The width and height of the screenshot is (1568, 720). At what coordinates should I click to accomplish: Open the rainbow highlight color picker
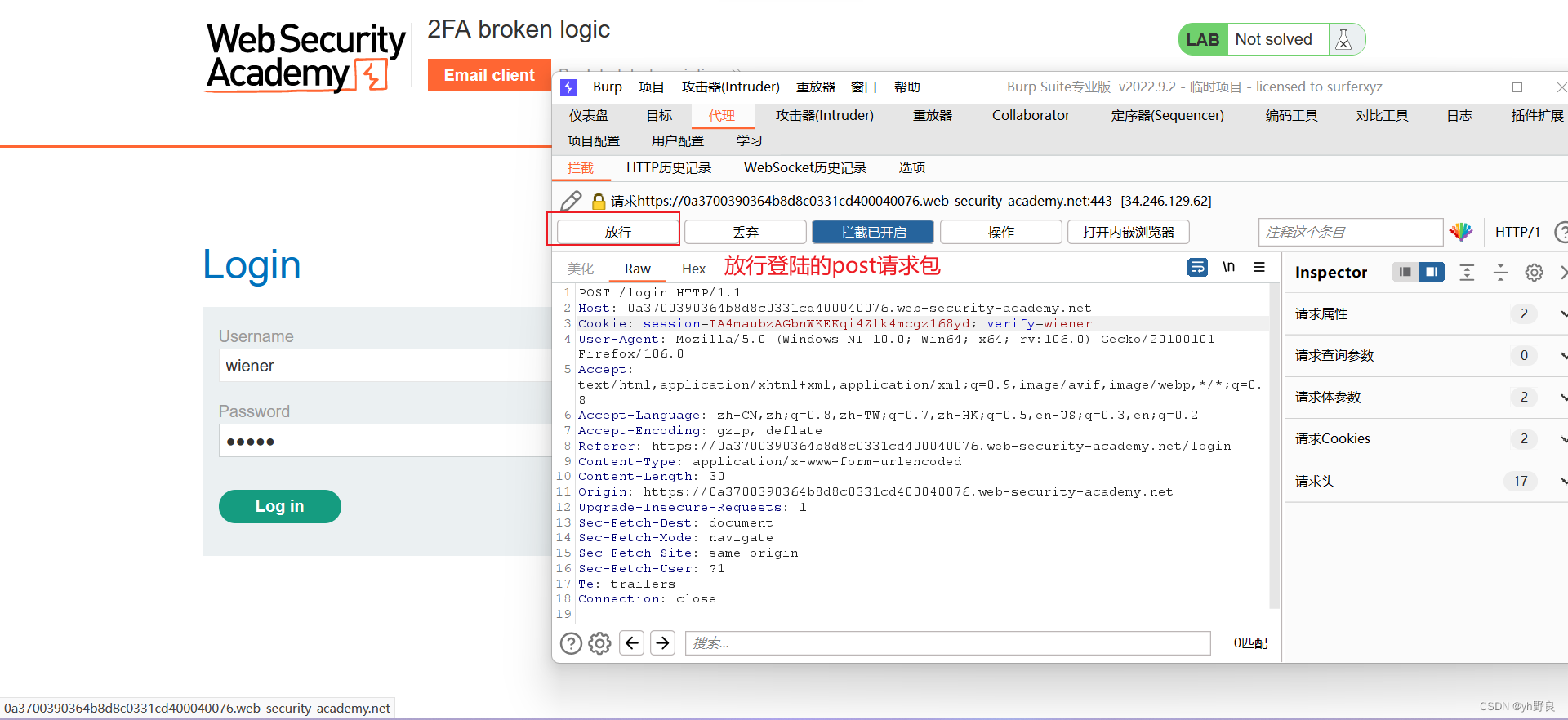pyautogui.click(x=1461, y=232)
